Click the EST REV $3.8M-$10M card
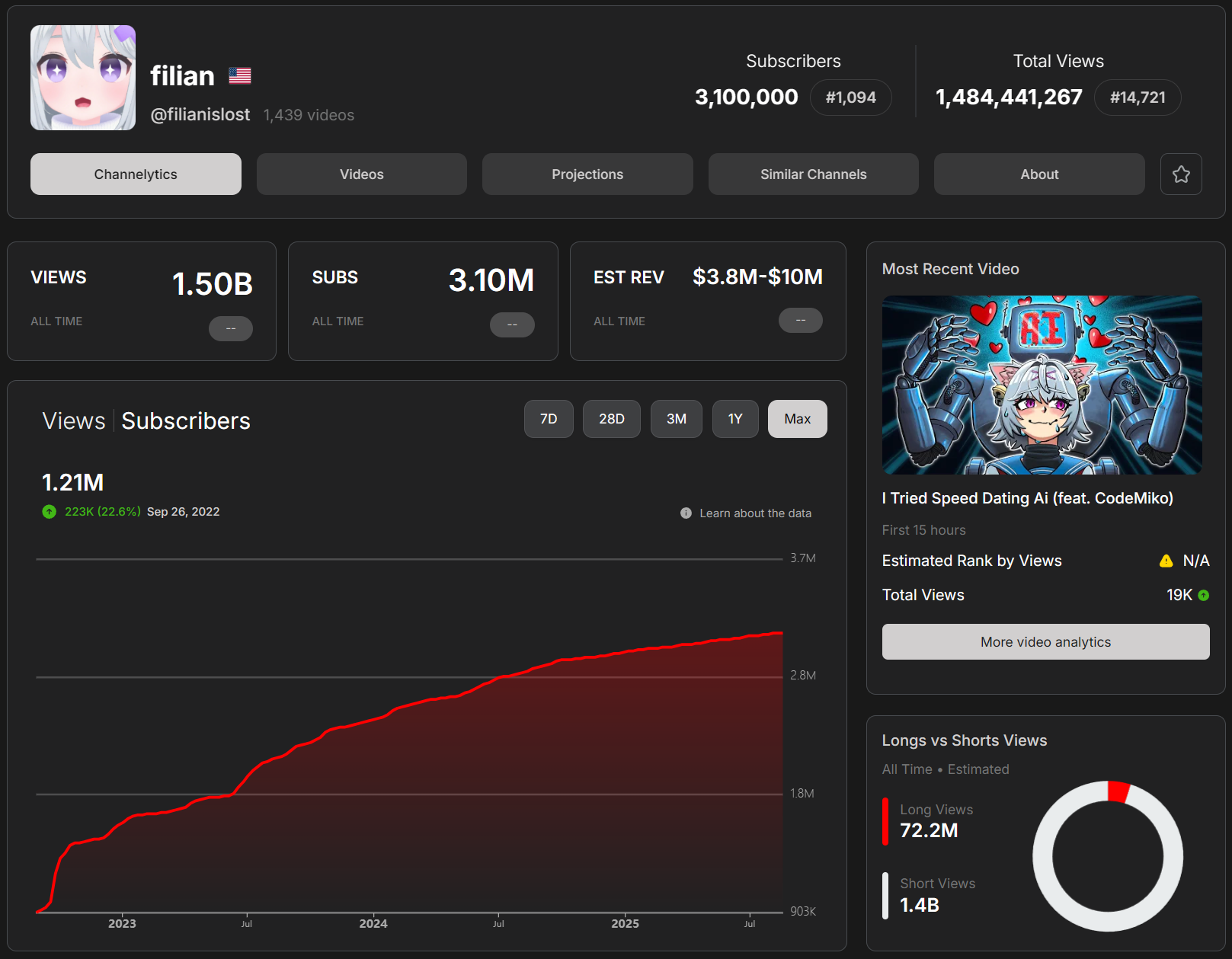The image size is (1232, 959). click(x=708, y=301)
